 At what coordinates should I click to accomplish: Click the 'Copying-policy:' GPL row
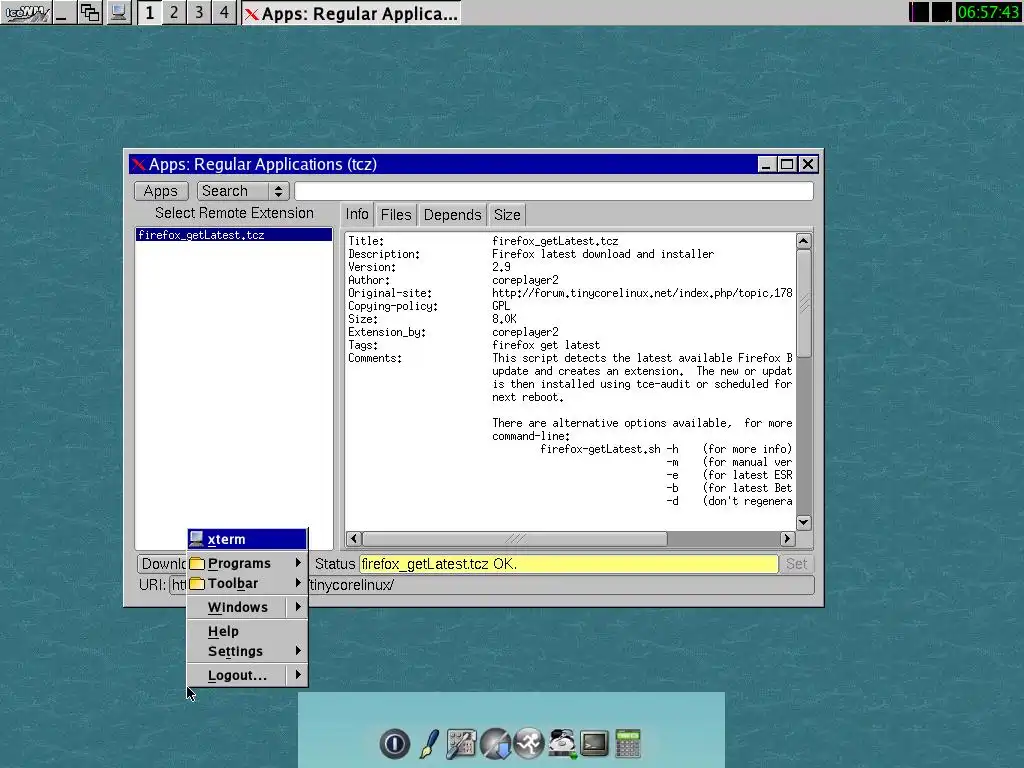click(x=429, y=306)
